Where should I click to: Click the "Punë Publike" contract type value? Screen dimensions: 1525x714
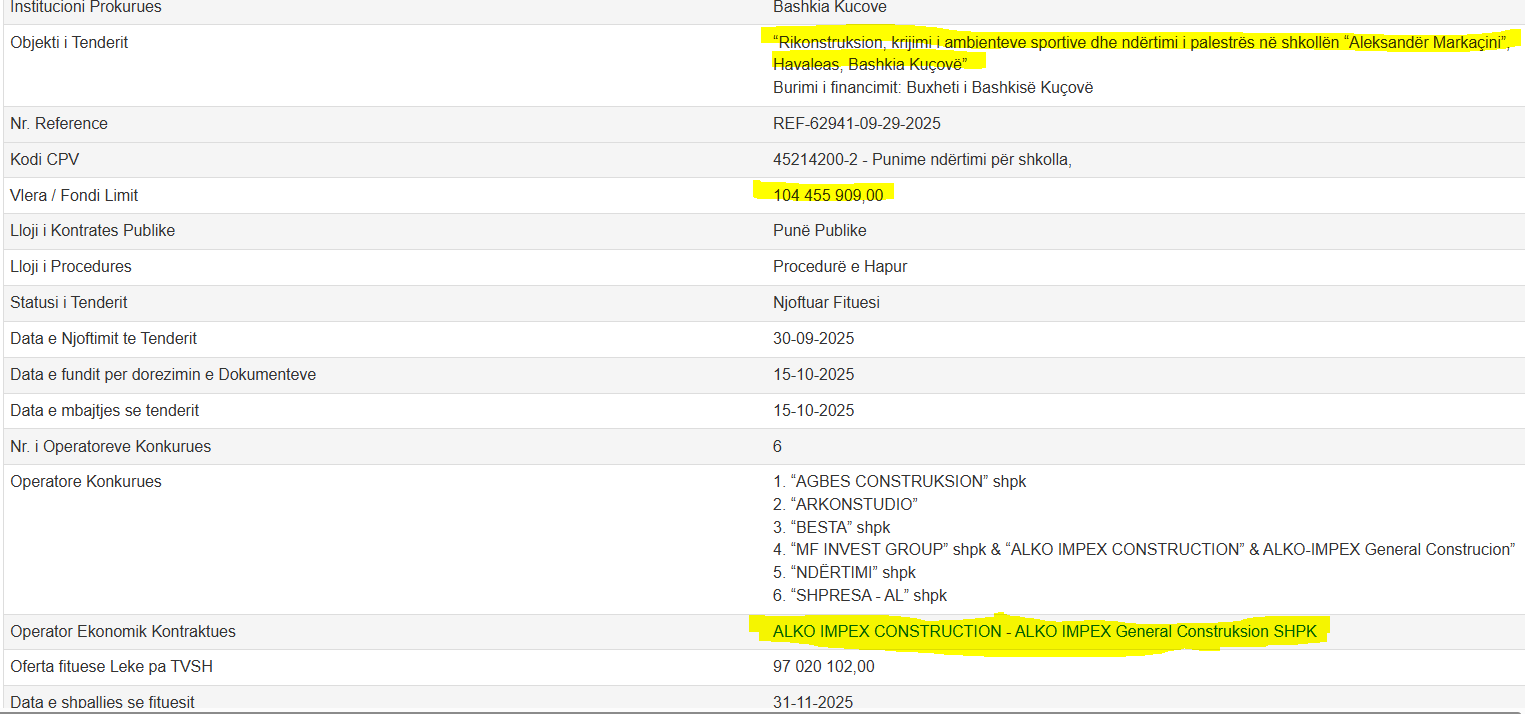click(x=819, y=231)
